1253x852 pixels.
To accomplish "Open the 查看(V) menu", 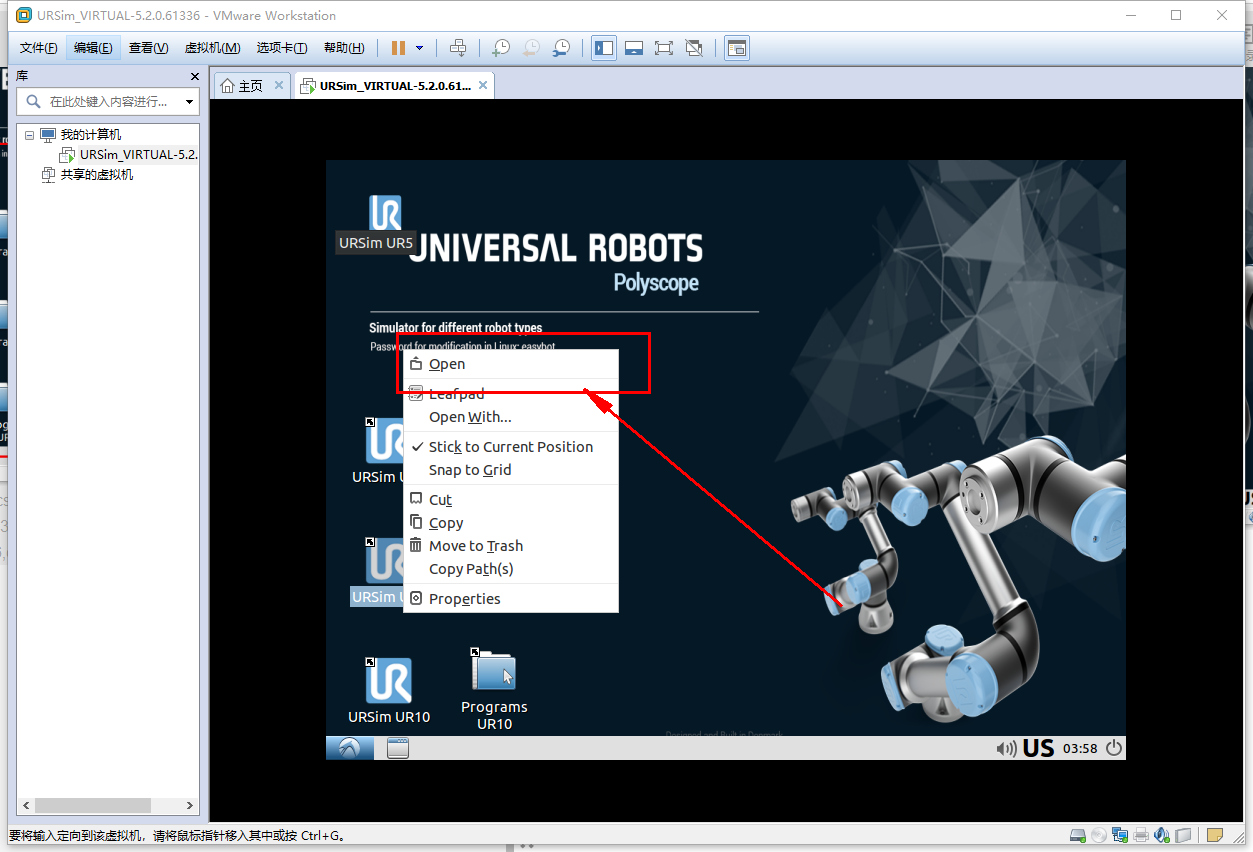I will tap(148, 48).
